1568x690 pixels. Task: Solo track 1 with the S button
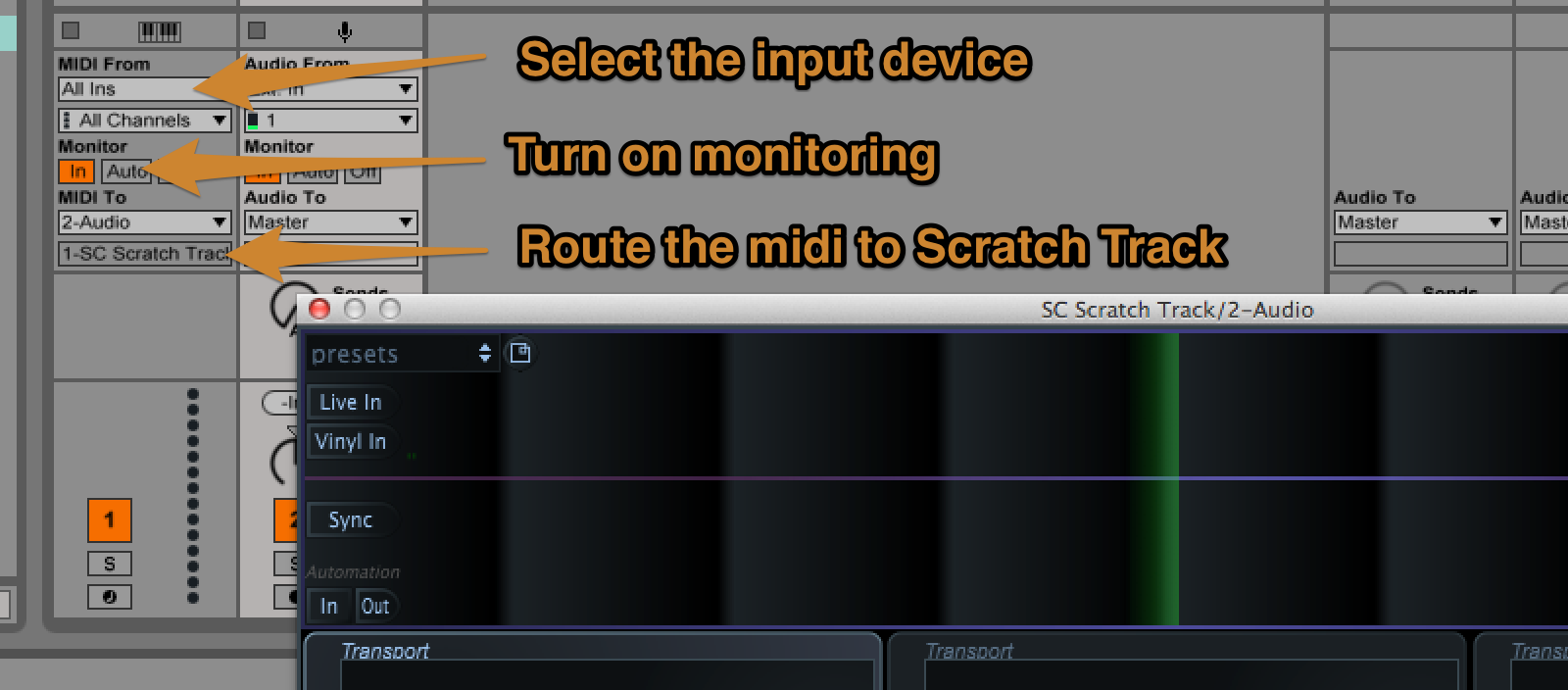point(110,564)
